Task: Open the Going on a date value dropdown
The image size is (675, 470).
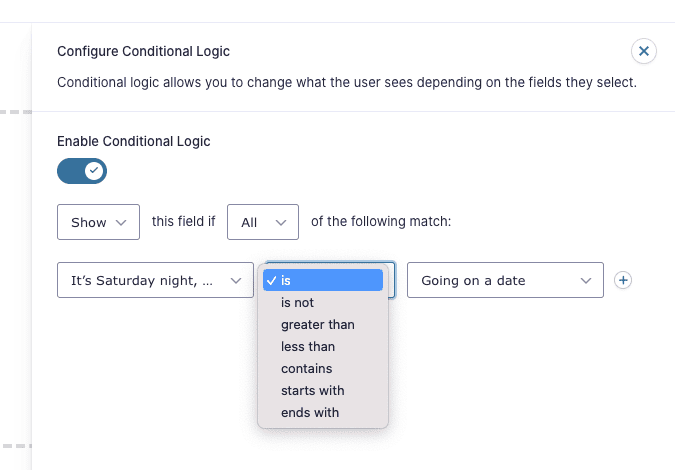Action: pos(505,280)
